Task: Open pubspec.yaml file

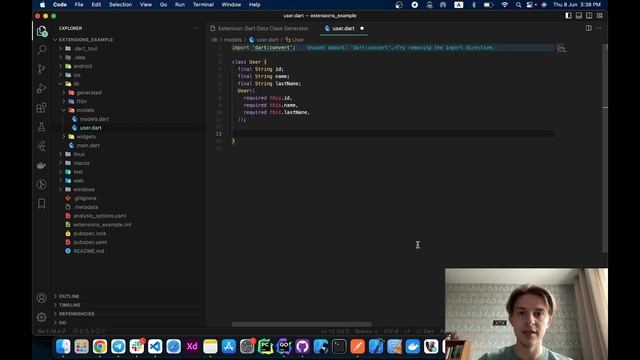Action: click(90, 242)
